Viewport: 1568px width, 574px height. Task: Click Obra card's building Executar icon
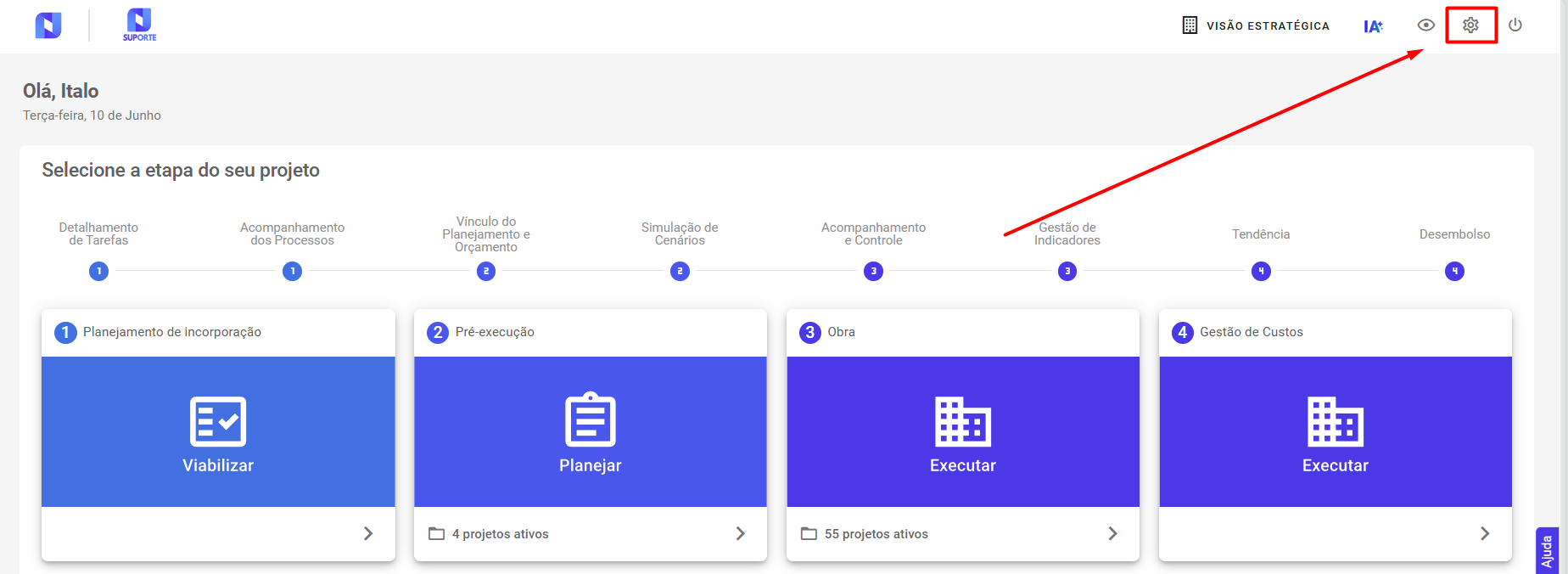pyautogui.click(x=963, y=421)
